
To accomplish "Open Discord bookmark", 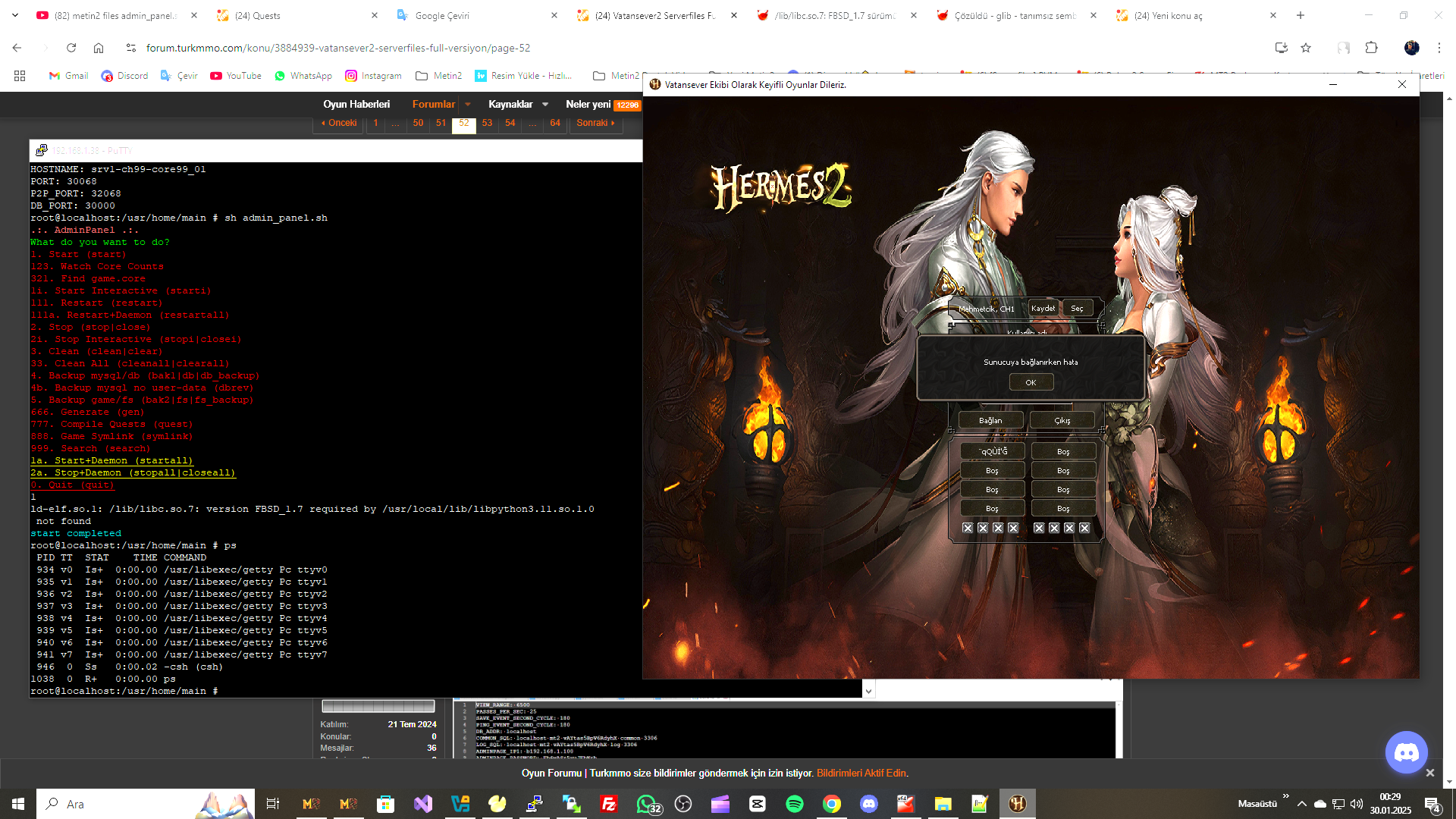I will coord(124,76).
